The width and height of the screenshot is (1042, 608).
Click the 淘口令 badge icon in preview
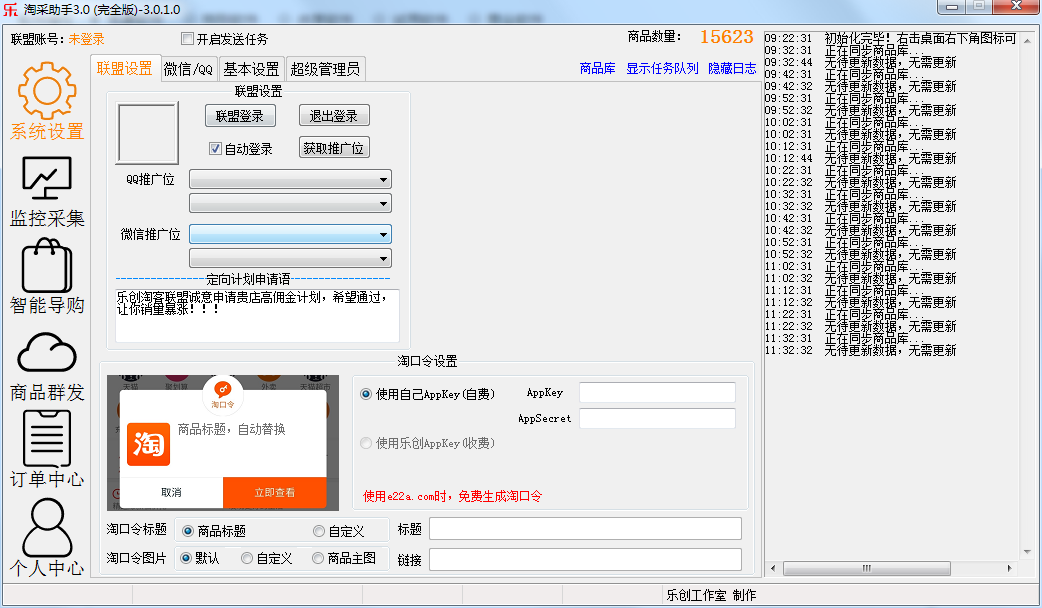click(x=223, y=394)
